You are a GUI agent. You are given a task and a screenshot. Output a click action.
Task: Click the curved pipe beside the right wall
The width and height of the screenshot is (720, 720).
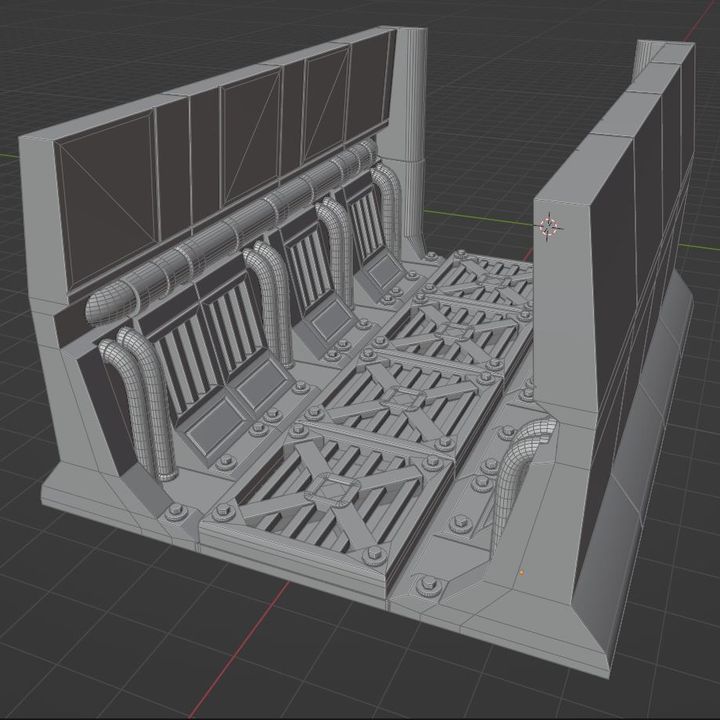point(519,472)
